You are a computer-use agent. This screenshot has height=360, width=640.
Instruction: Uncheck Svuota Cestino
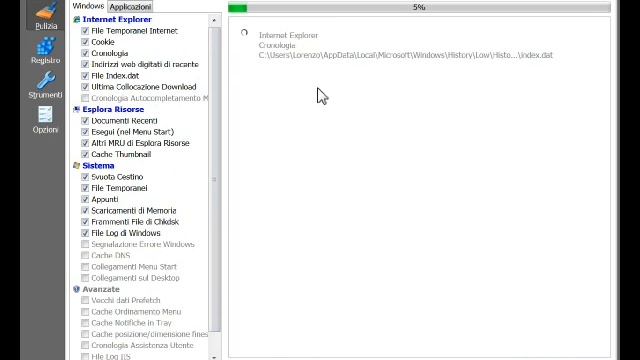(x=85, y=177)
